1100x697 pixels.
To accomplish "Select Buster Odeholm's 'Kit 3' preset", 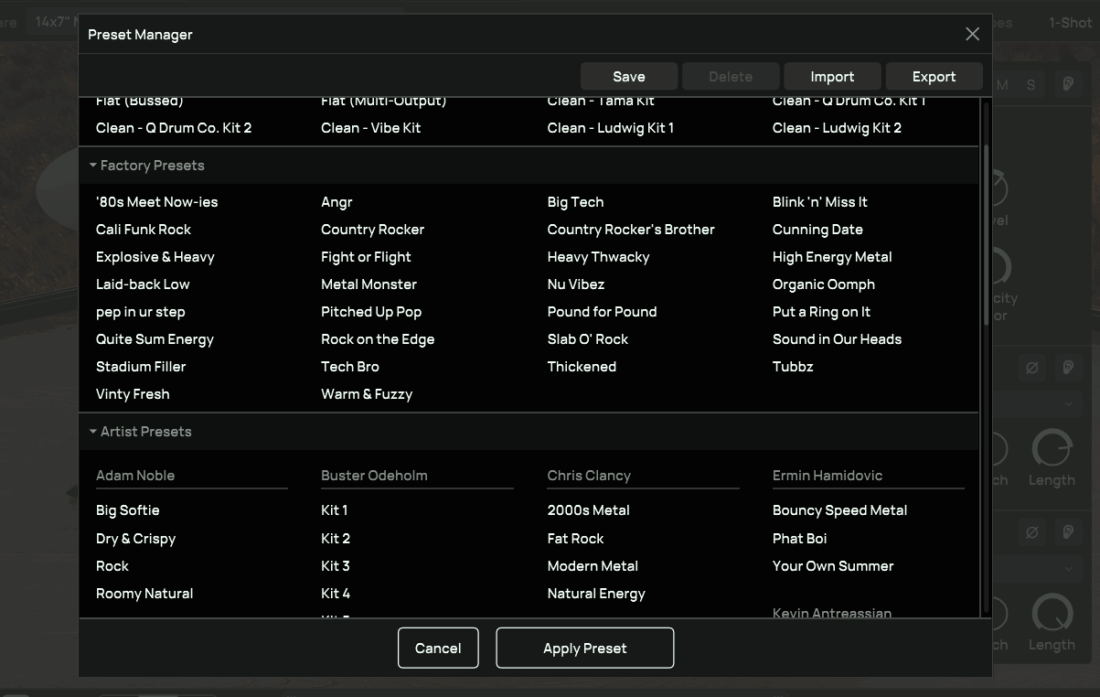I will tap(335, 566).
